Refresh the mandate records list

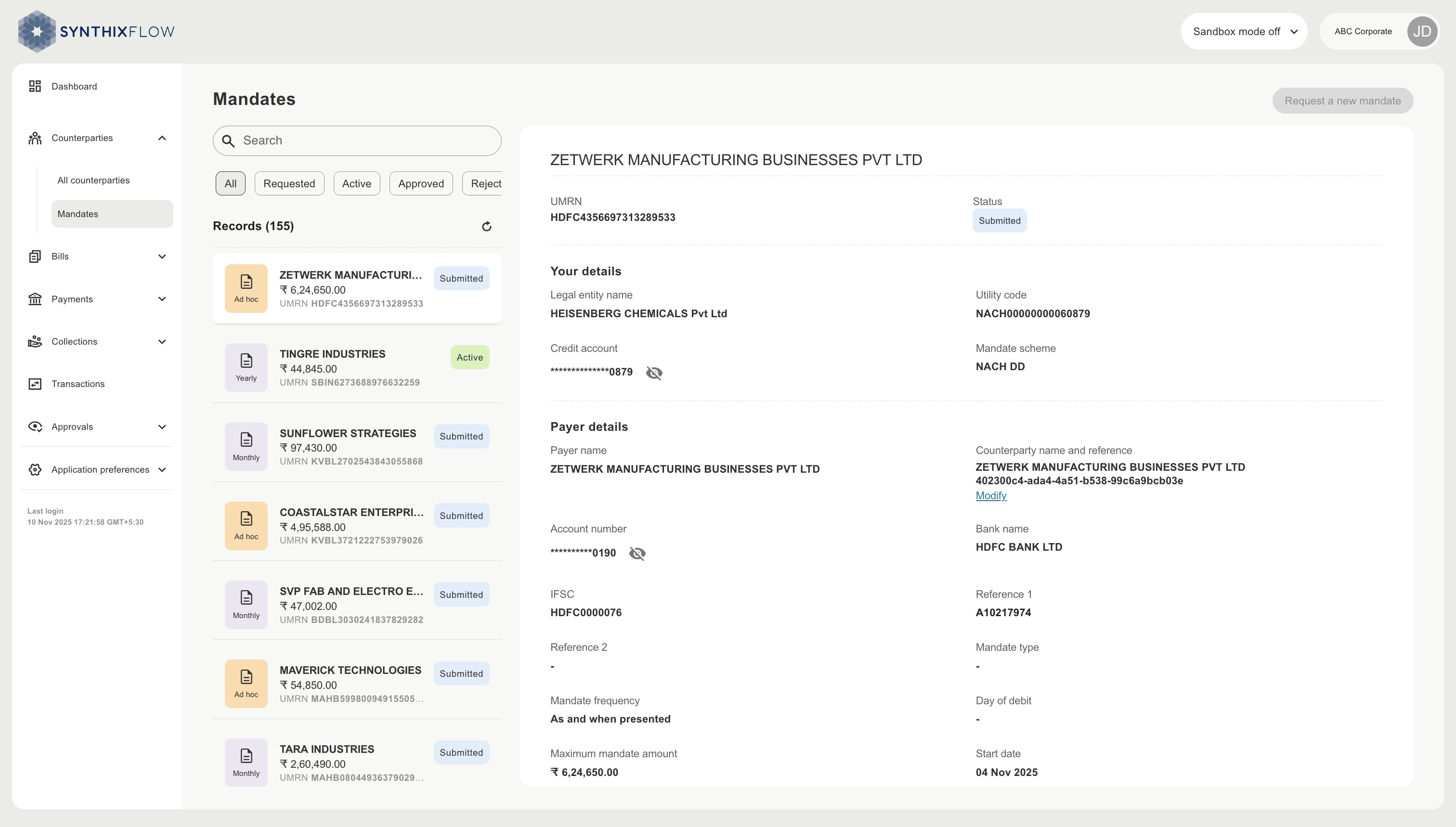[487, 227]
